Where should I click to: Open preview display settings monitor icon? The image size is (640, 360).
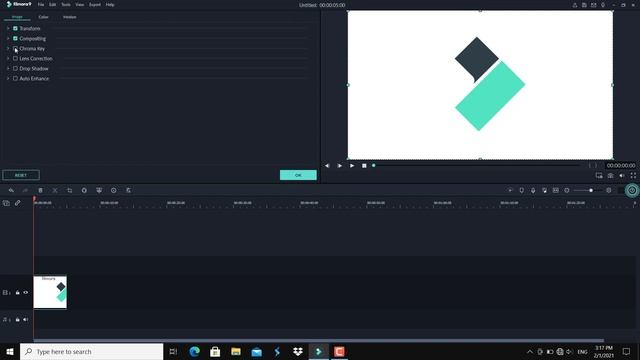(599, 176)
